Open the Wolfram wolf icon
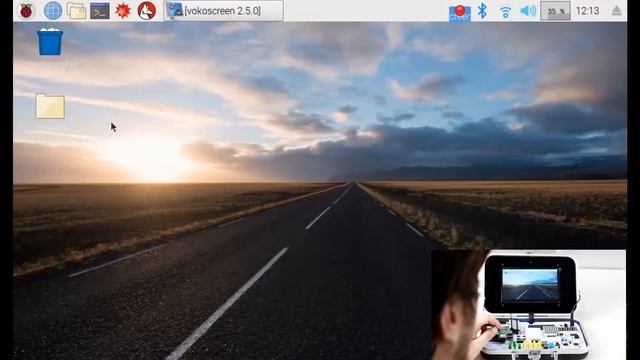Viewport: 640px width, 360px height. click(x=147, y=11)
